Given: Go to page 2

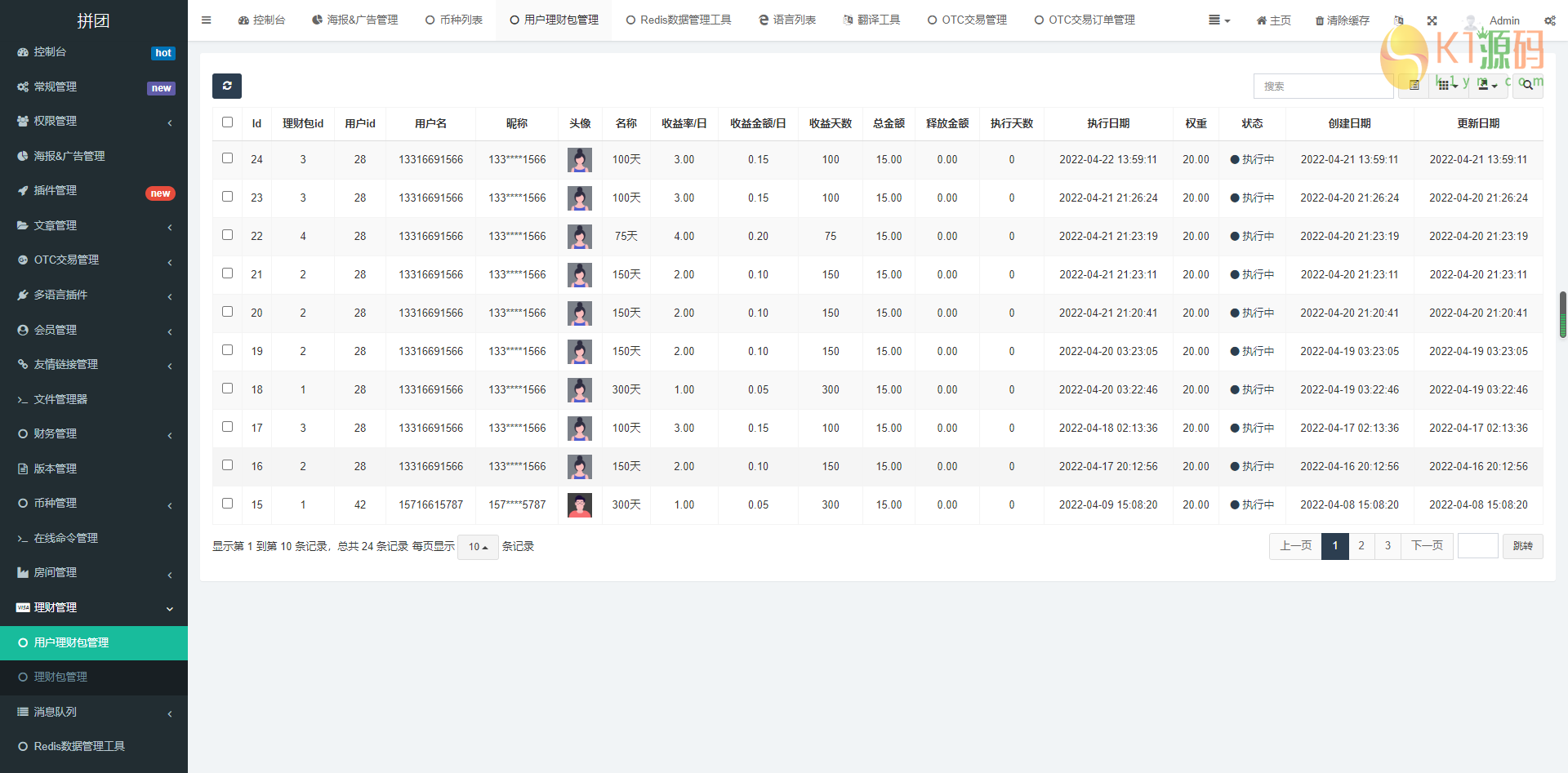Looking at the screenshot, I should tap(1361, 546).
